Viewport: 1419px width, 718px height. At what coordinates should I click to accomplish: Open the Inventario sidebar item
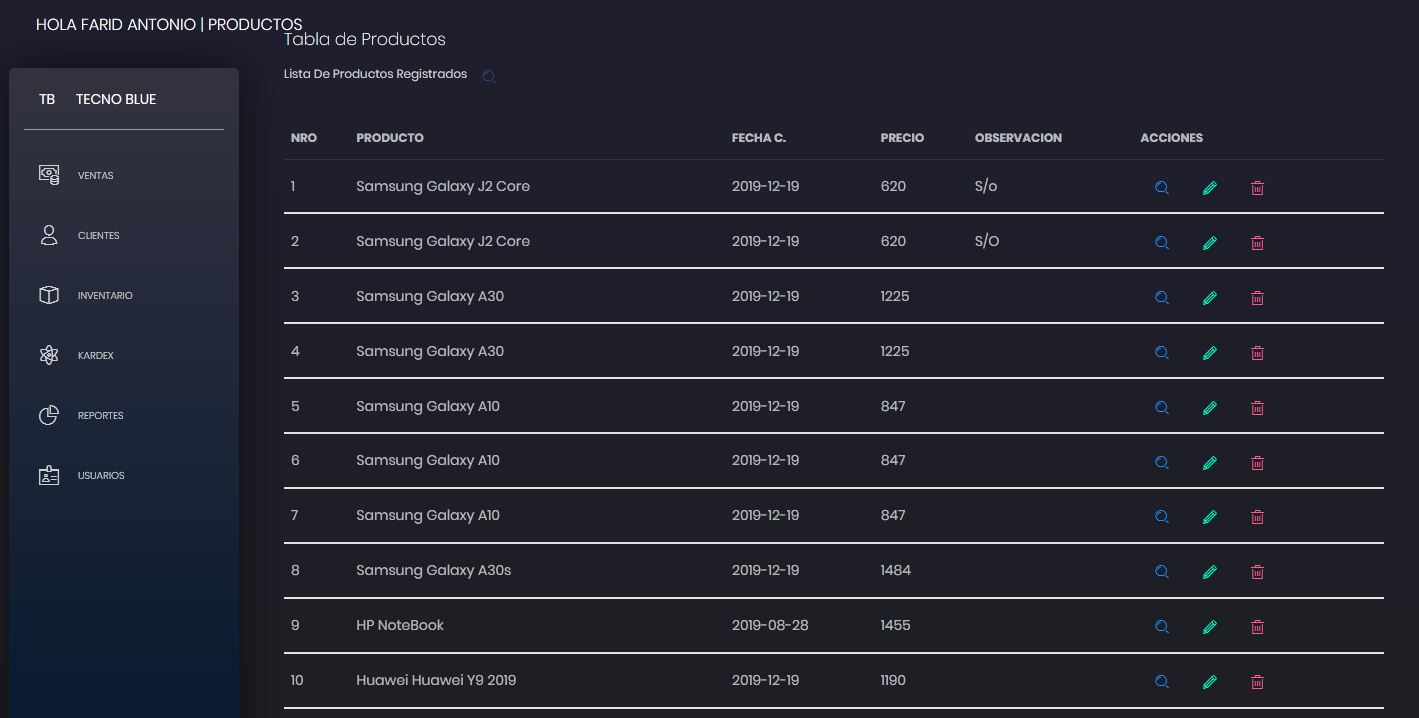tap(104, 296)
